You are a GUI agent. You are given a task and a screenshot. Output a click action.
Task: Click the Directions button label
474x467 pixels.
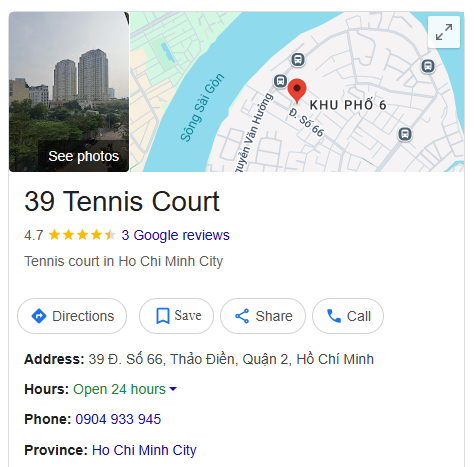point(83,316)
